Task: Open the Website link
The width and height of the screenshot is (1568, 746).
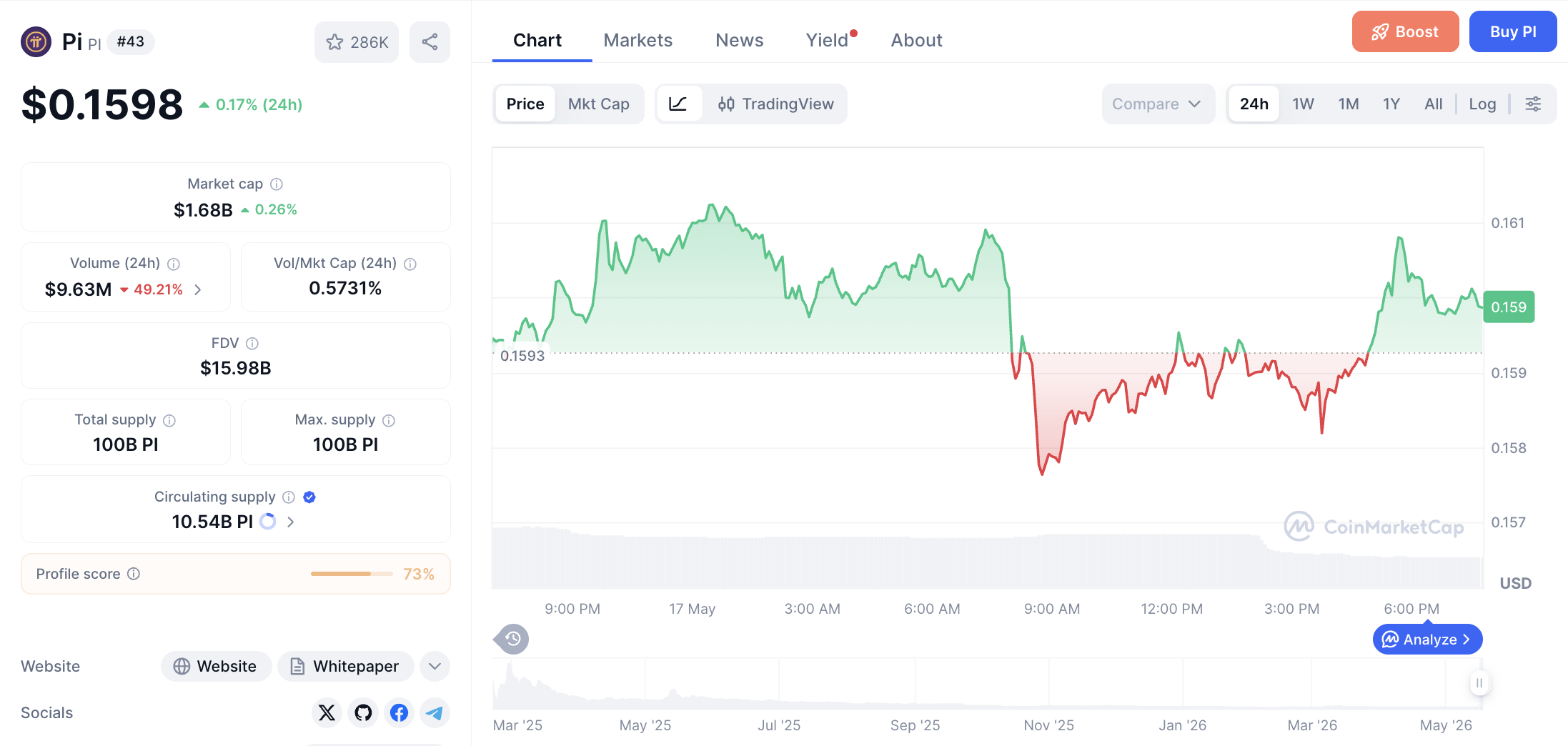Action: tap(216, 667)
